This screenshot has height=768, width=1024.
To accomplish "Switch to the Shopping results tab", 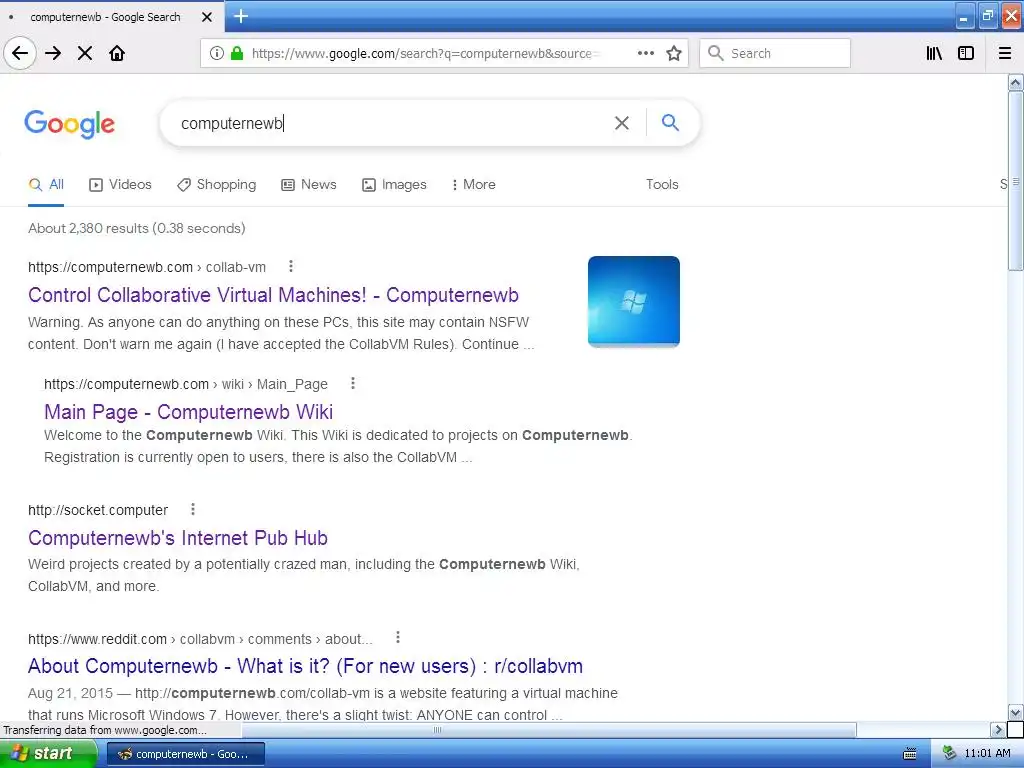I will pos(217,185).
